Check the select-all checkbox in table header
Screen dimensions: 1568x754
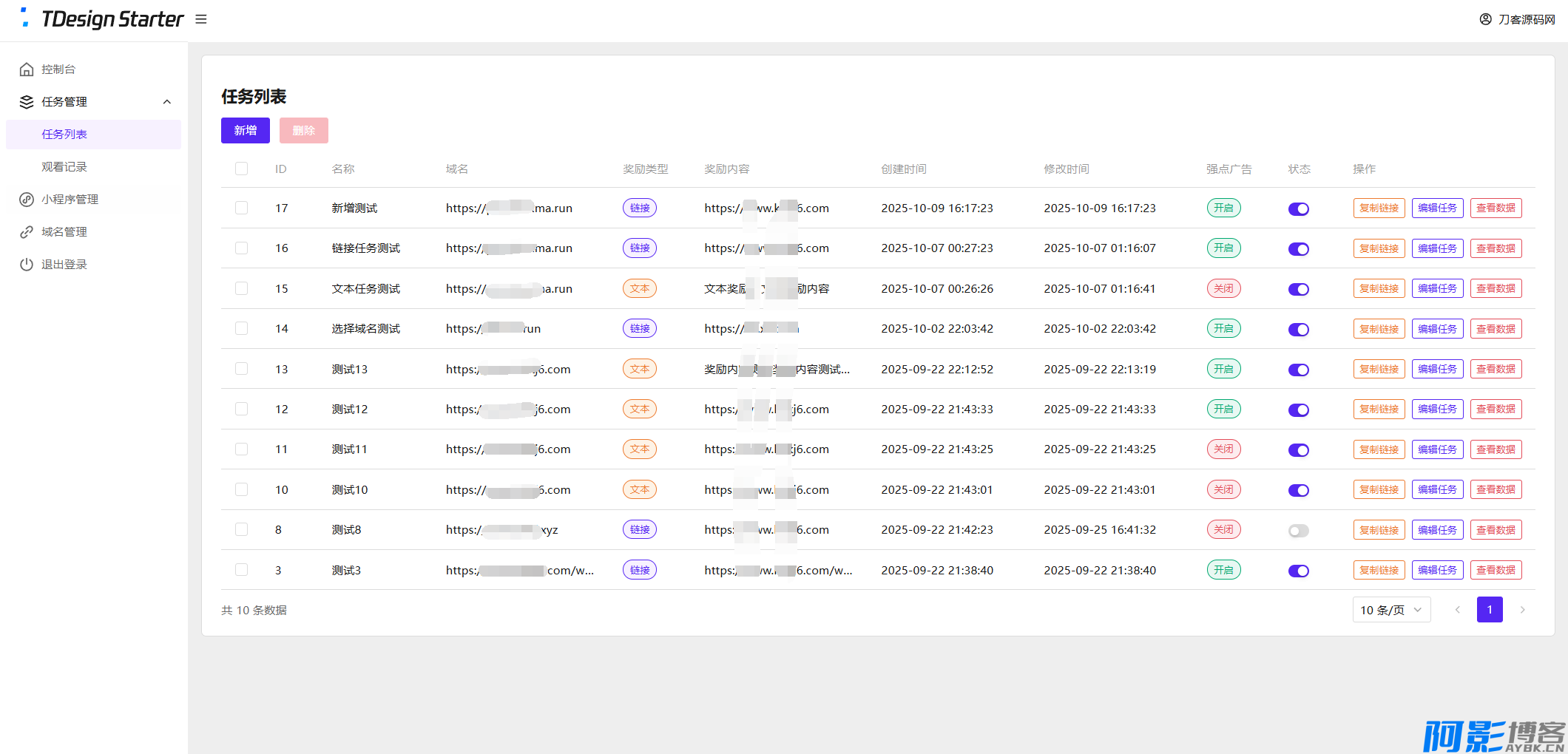(241, 169)
